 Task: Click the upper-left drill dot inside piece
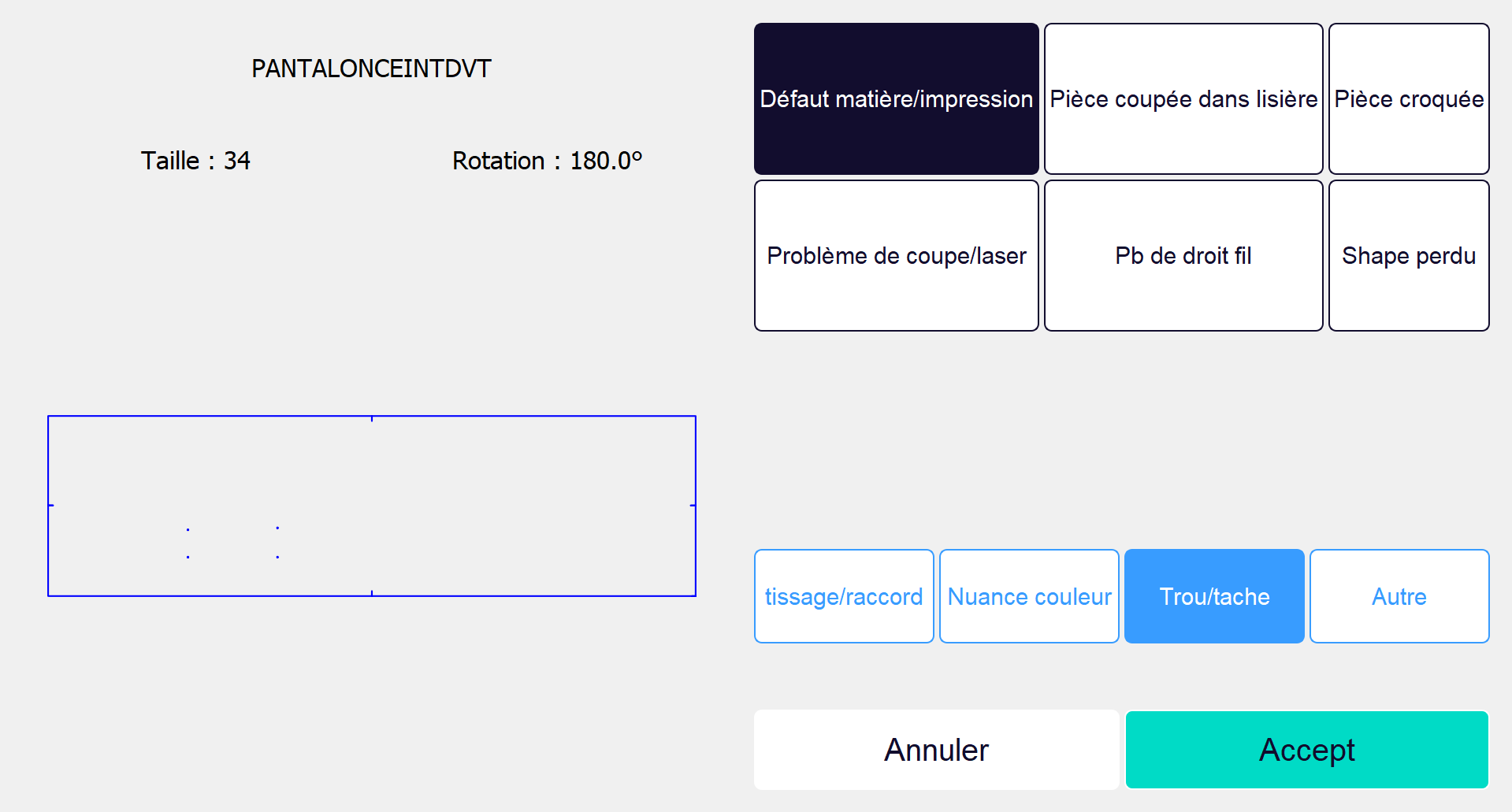(188, 529)
